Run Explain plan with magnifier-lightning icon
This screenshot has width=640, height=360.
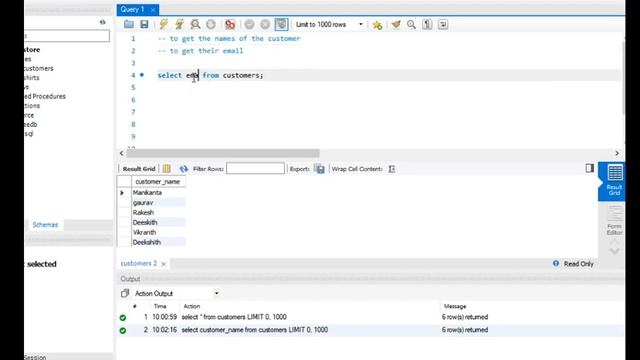pos(195,24)
